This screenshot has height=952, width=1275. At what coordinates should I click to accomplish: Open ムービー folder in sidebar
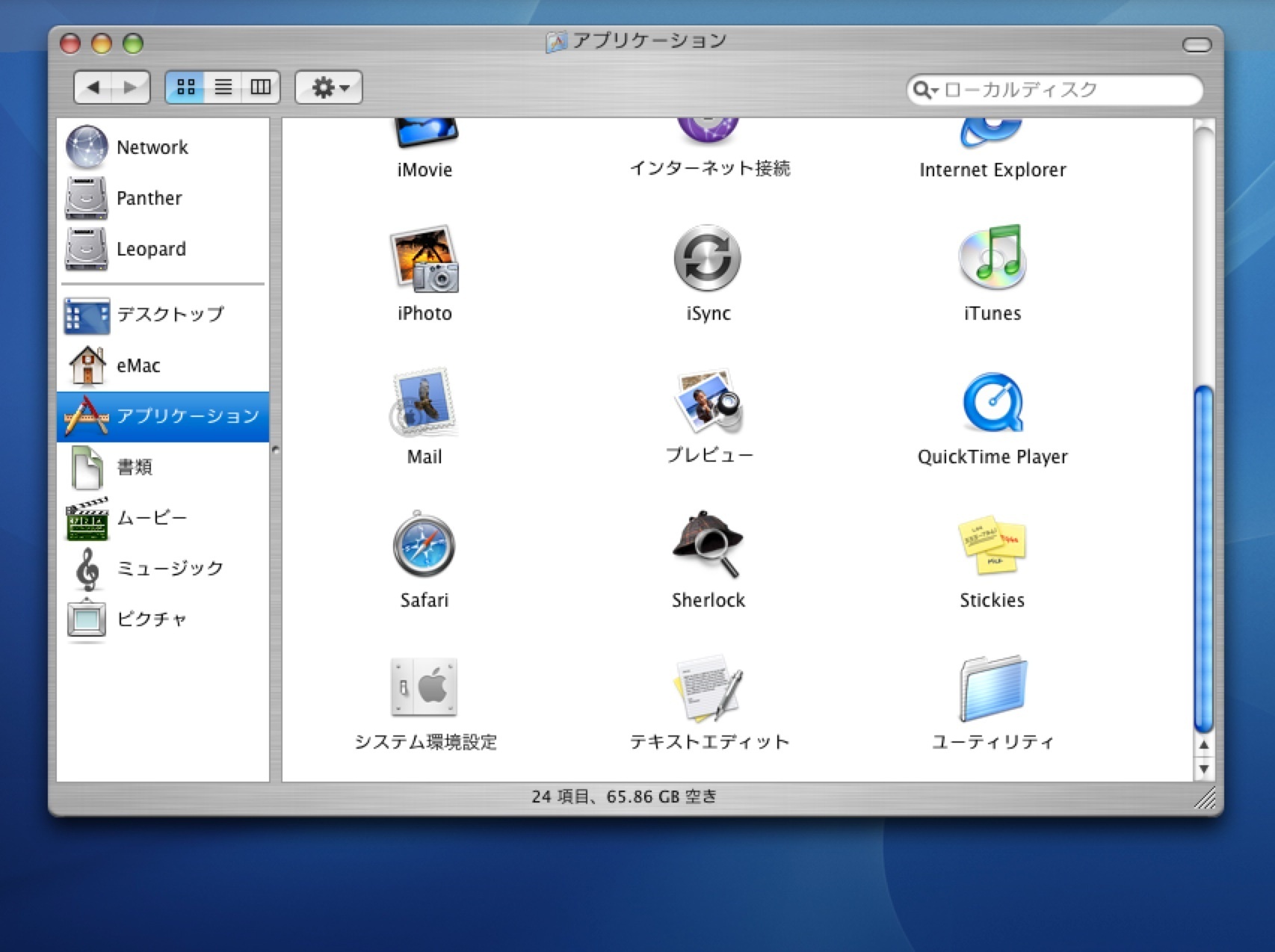coord(163,518)
